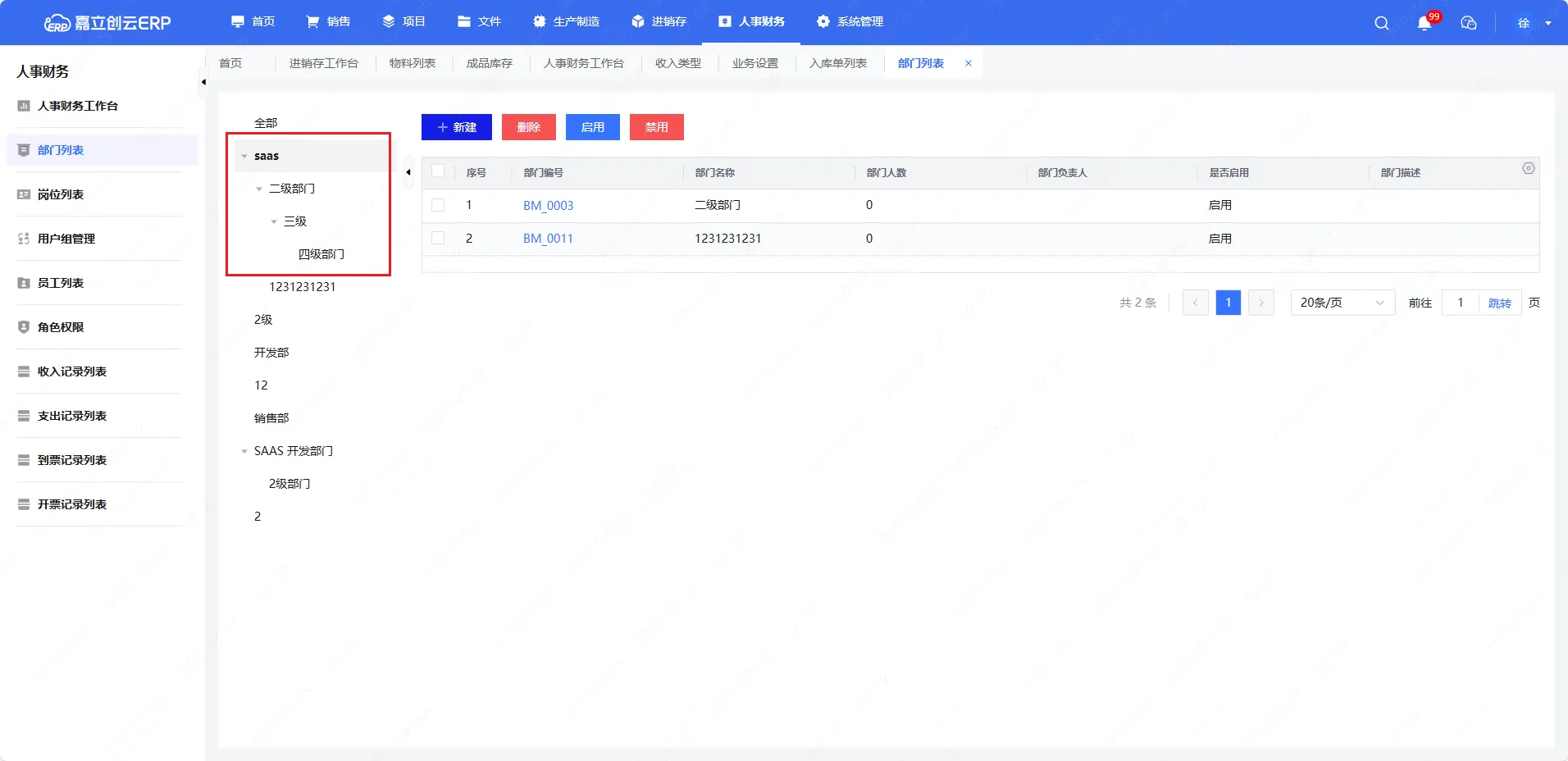
Task: Check the row for BM_0003
Action: pos(438,205)
